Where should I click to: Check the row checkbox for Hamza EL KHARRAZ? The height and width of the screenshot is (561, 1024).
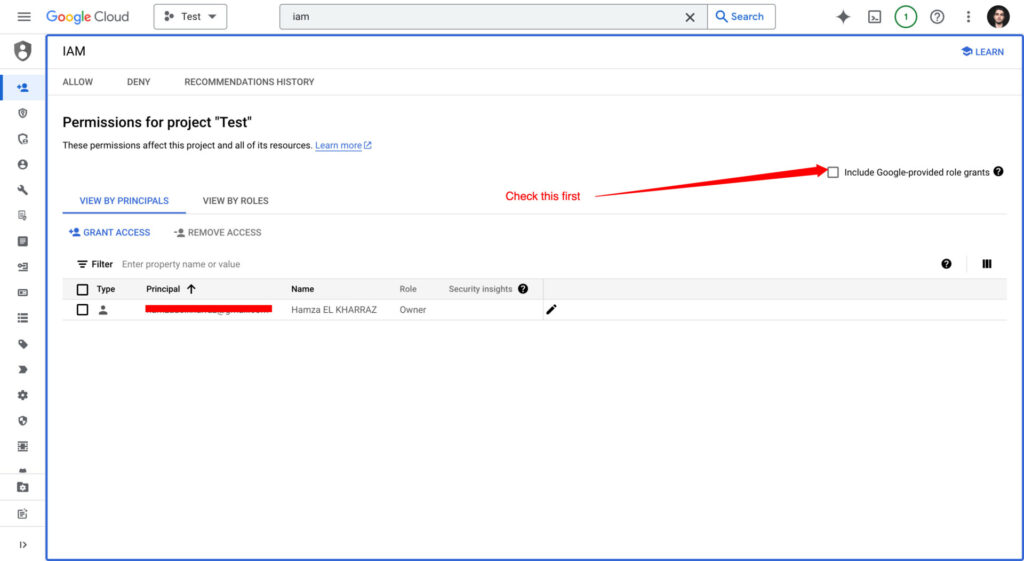(83, 310)
